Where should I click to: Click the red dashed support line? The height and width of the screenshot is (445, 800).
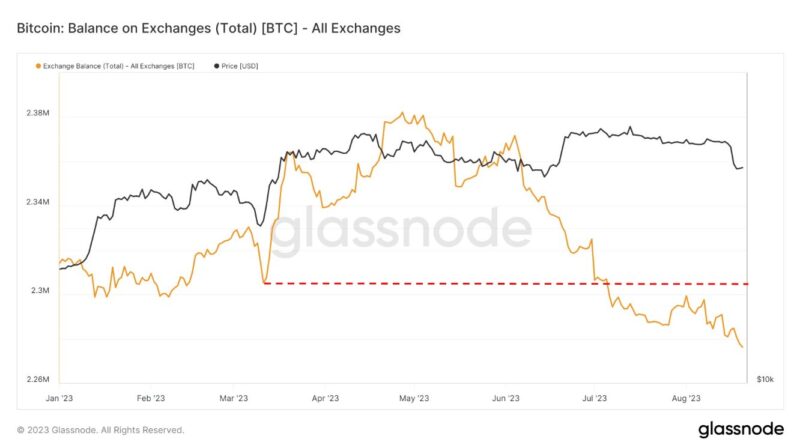click(x=500, y=284)
